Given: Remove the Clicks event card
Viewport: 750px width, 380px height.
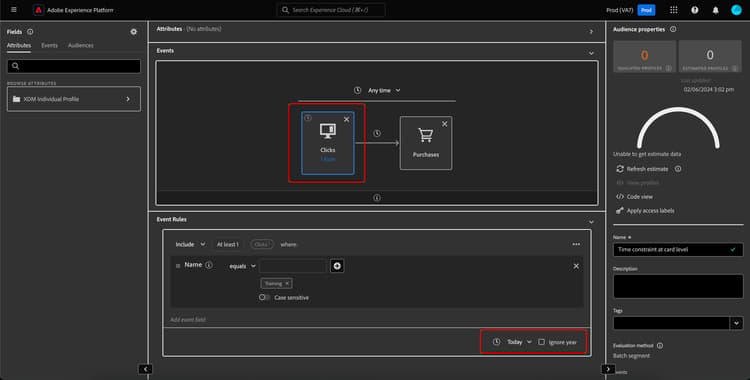Looking at the screenshot, I should (346, 120).
